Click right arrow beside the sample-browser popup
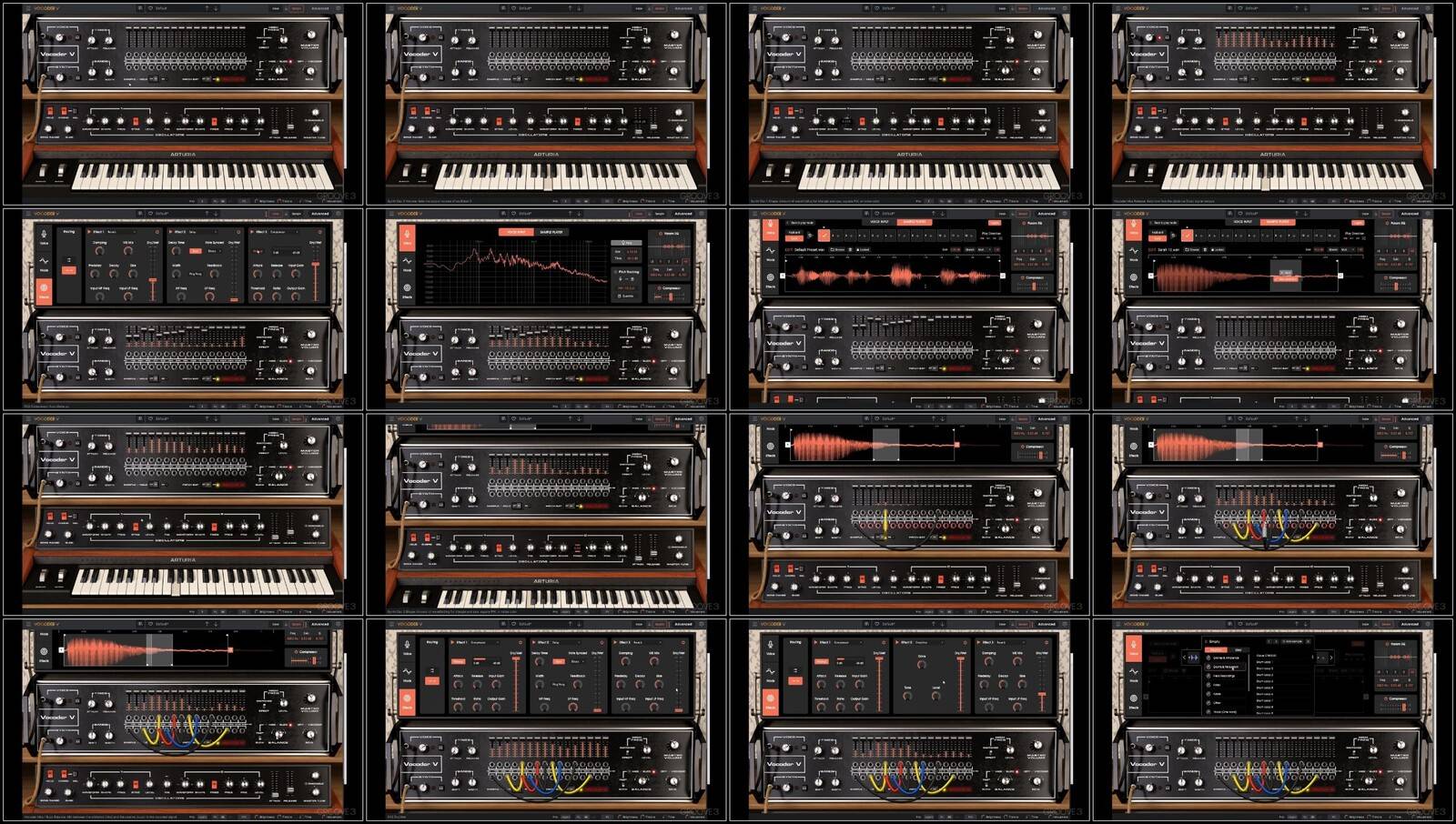 1330,658
